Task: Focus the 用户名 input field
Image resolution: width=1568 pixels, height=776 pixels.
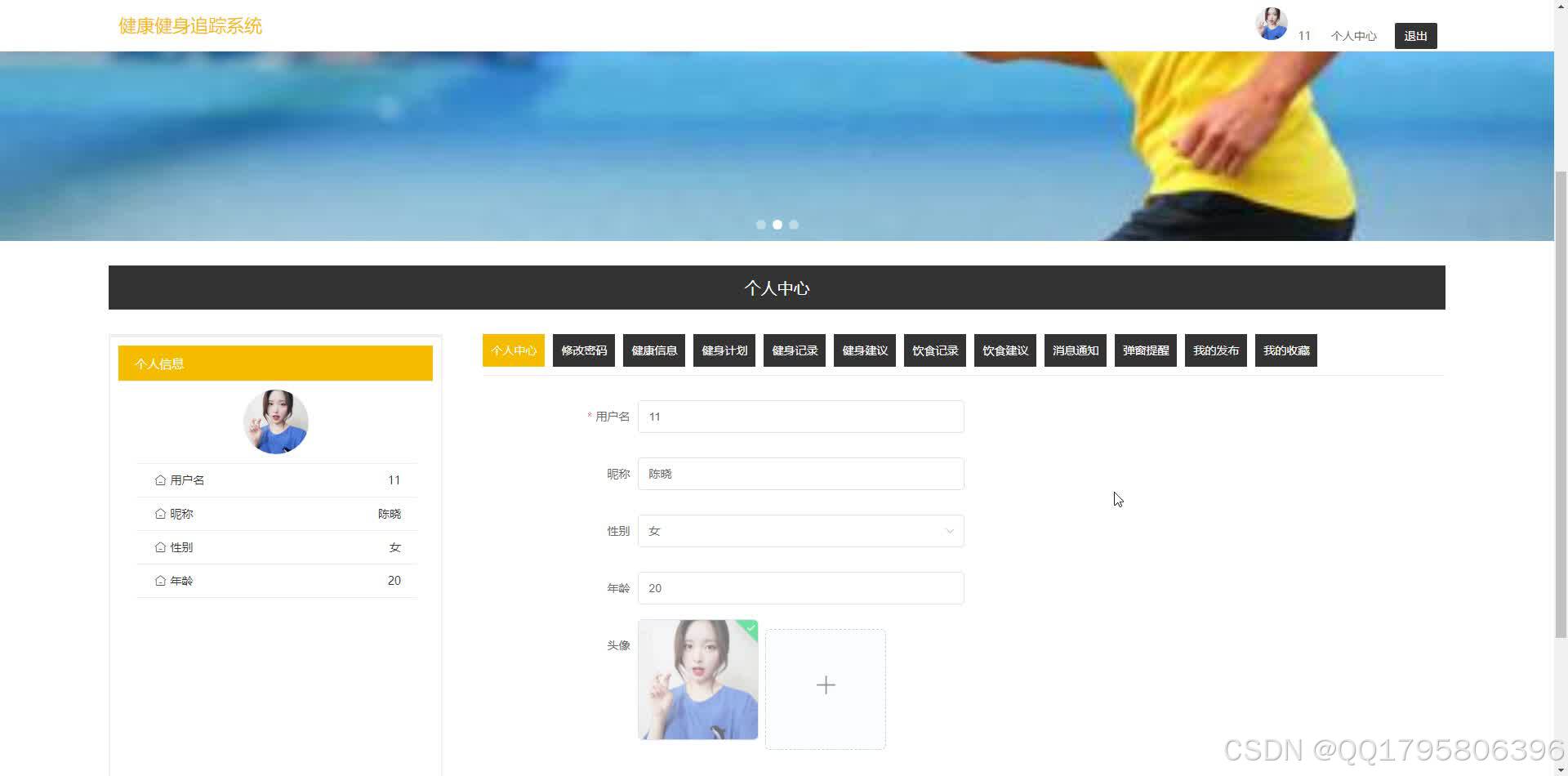Action: 801,417
